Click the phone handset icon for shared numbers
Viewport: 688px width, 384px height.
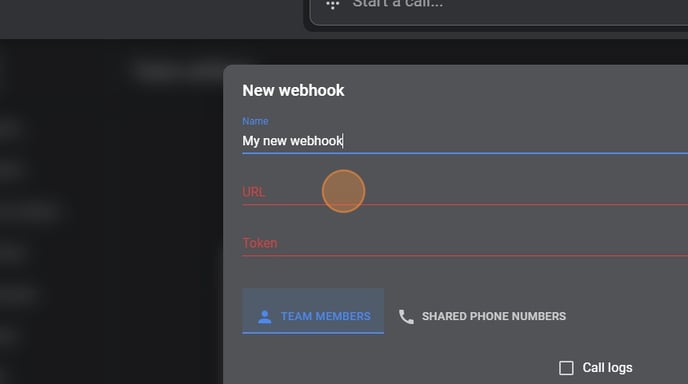pyautogui.click(x=406, y=316)
